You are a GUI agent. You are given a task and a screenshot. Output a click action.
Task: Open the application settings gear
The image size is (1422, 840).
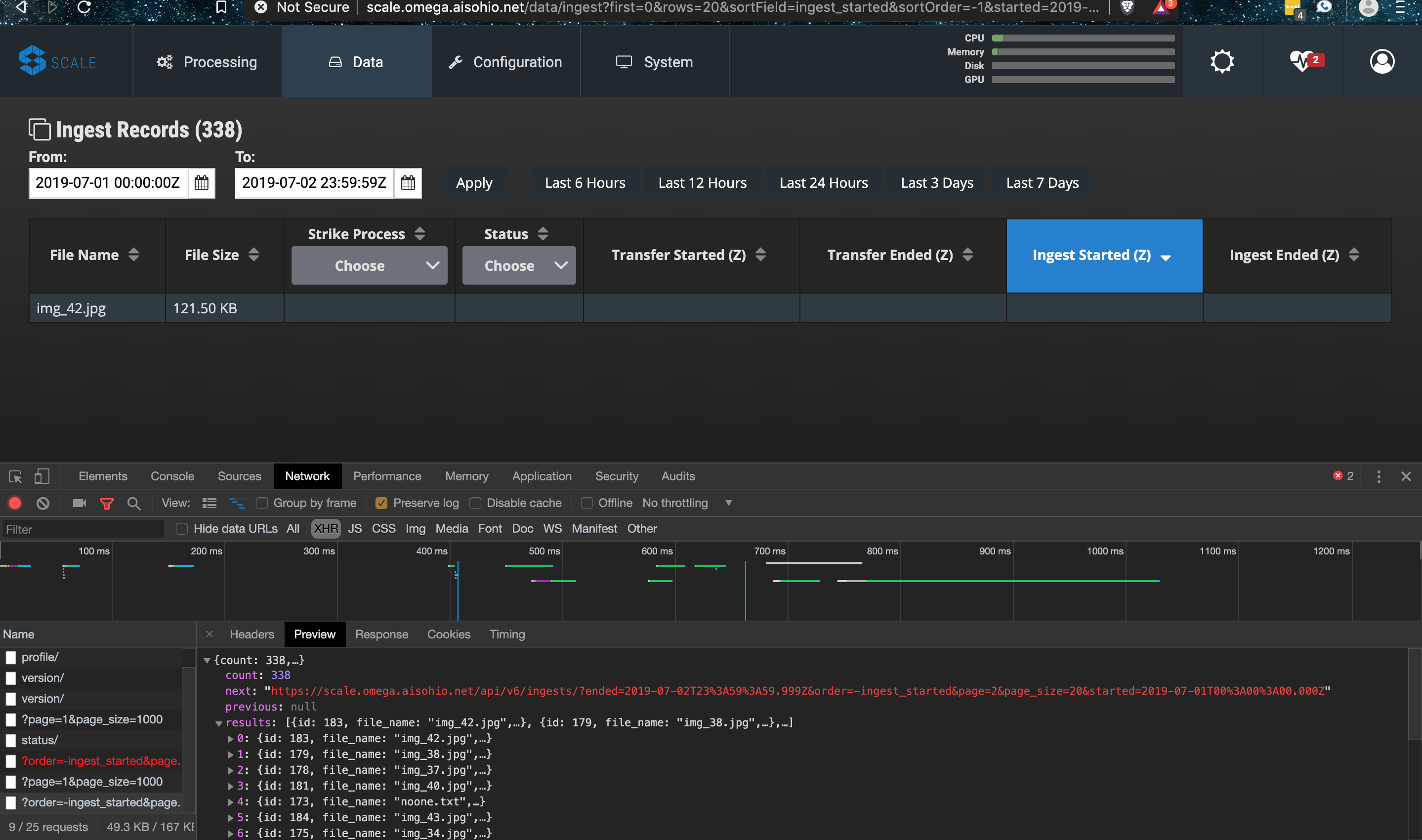pyautogui.click(x=1222, y=61)
